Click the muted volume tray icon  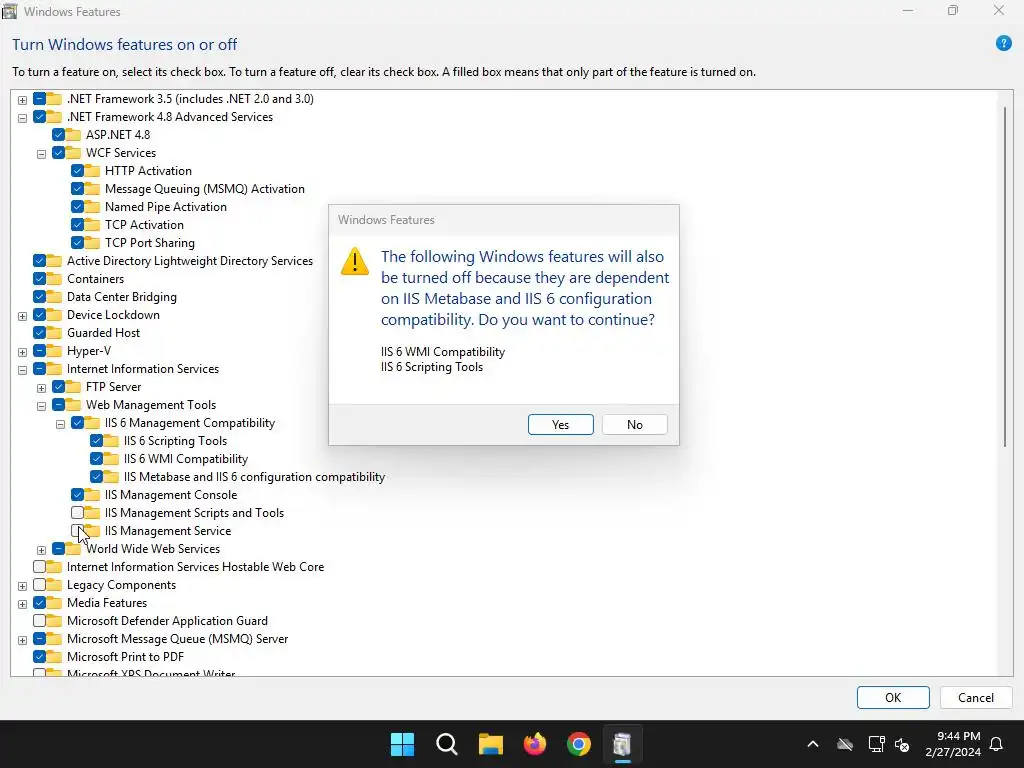coord(903,744)
